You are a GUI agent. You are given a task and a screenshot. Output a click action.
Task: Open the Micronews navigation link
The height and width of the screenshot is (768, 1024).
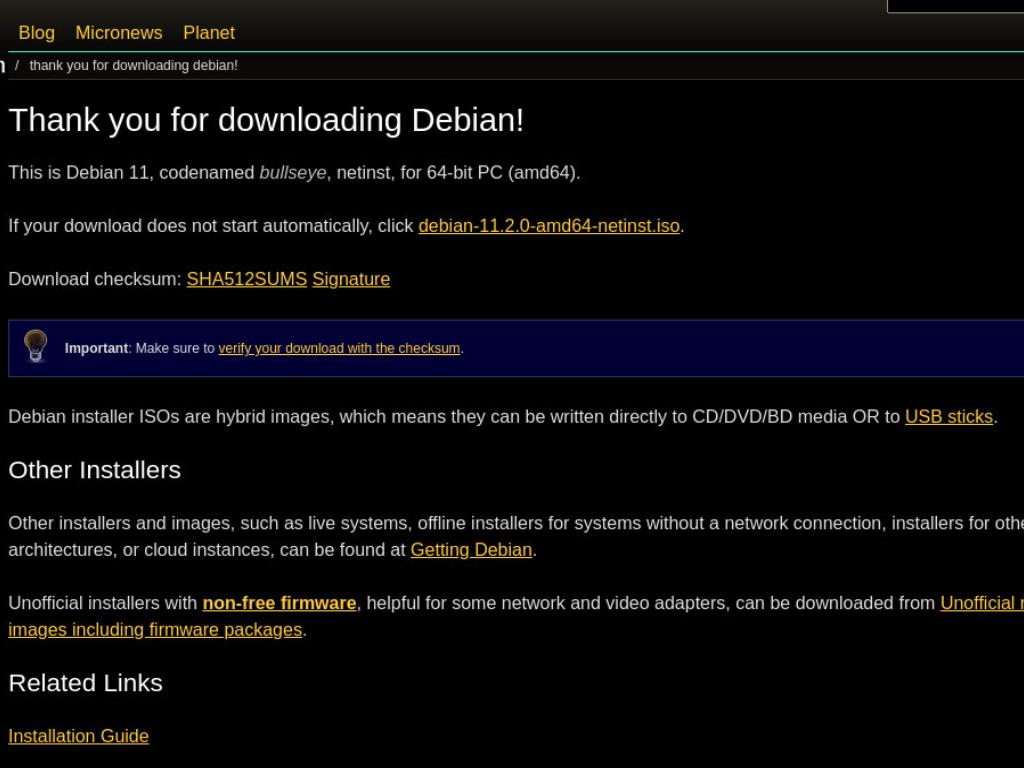pos(119,33)
